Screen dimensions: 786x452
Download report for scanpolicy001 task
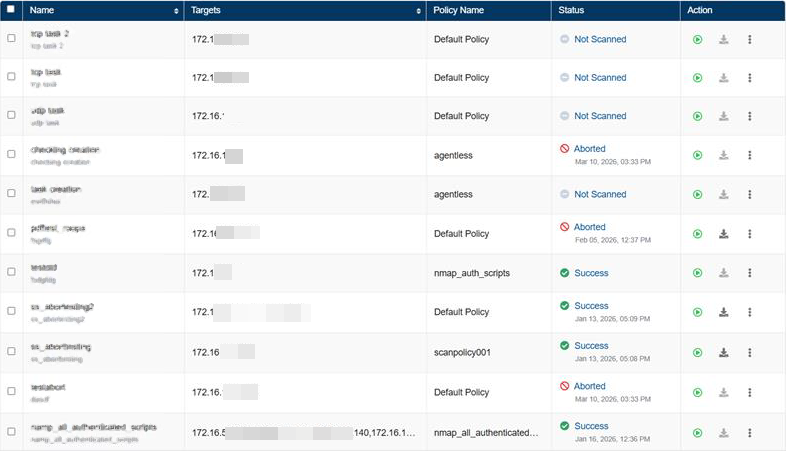(723, 352)
